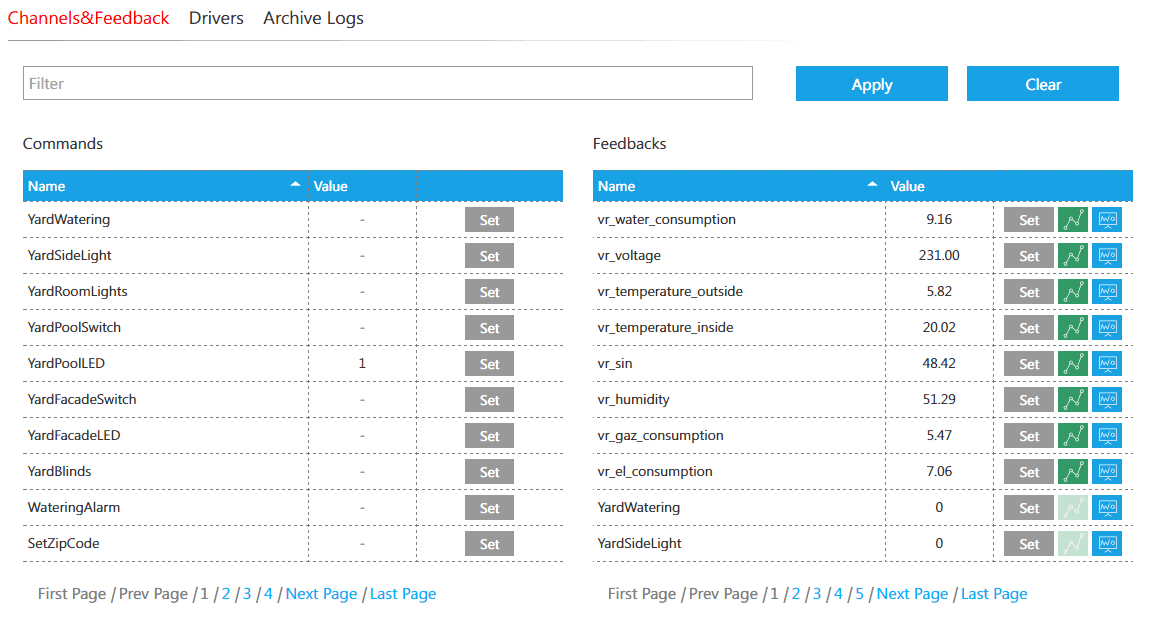The width and height of the screenshot is (1149, 622).
Task: Sort Feedbacks table by Name arrow
Action: [x=872, y=185]
